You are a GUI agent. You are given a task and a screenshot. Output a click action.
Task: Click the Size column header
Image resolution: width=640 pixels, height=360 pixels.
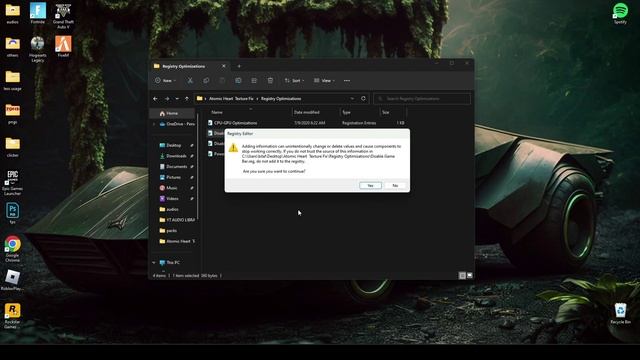(393, 112)
